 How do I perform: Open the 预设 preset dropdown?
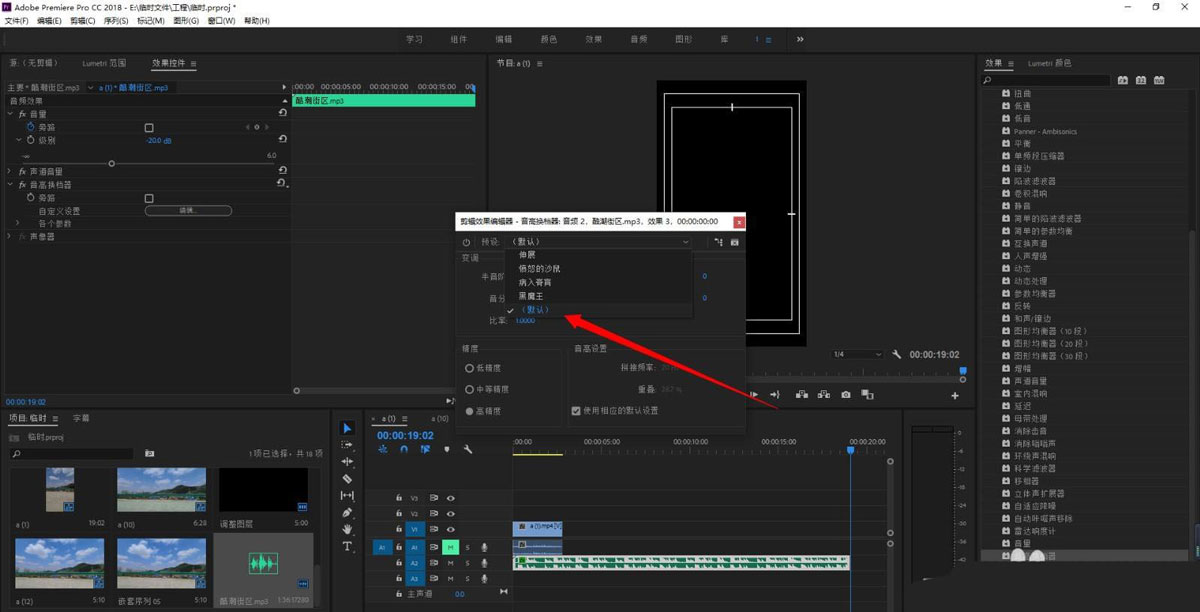pos(599,242)
